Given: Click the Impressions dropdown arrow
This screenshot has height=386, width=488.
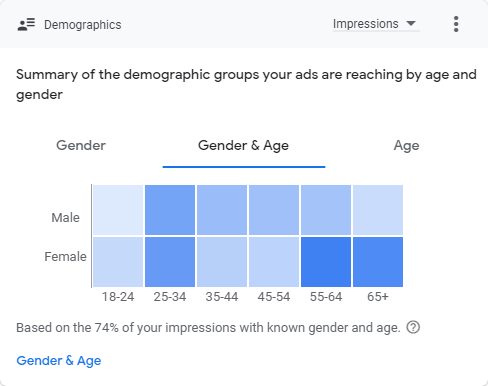Looking at the screenshot, I should 411,23.
